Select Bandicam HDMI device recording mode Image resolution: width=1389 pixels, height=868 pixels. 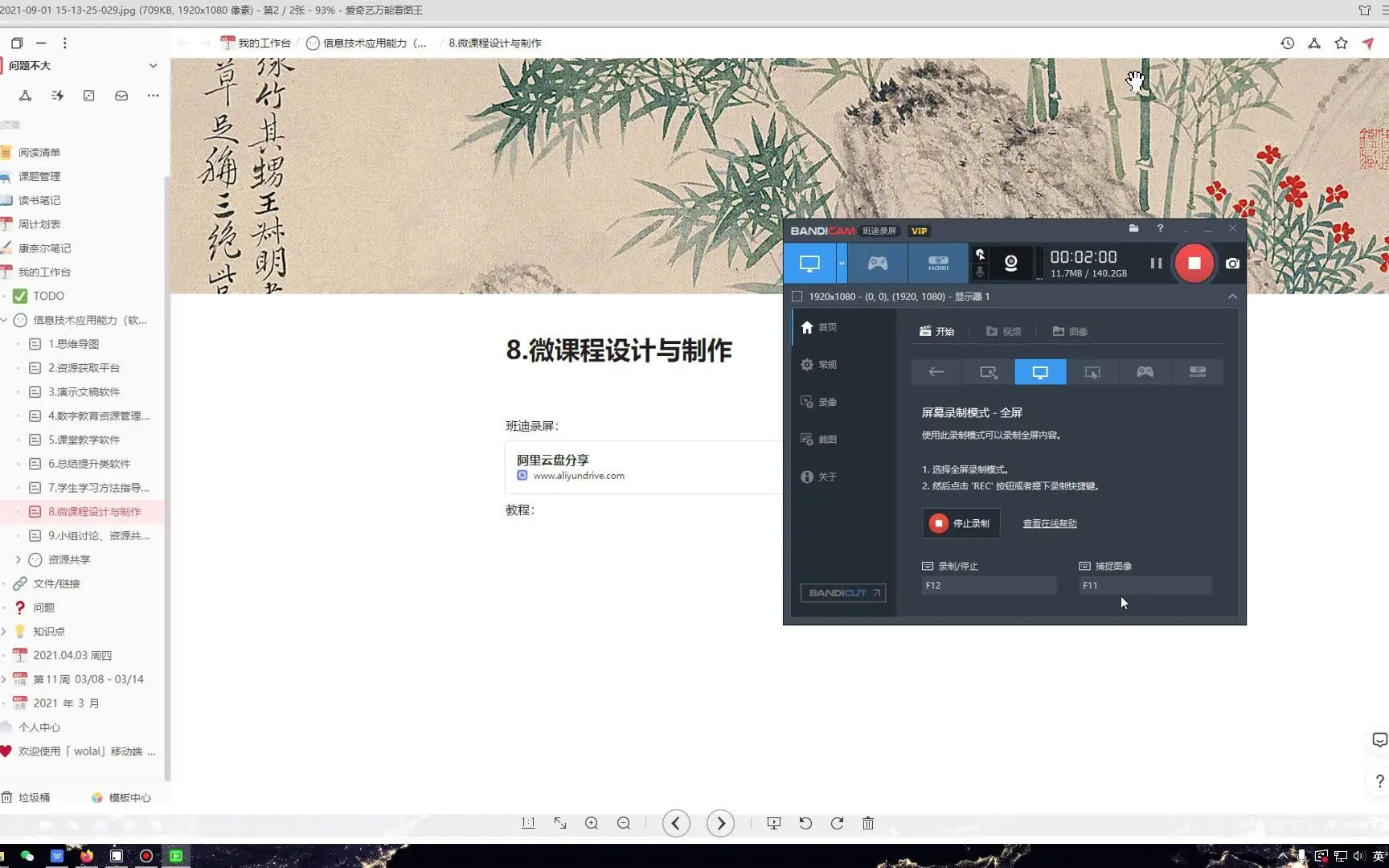click(938, 263)
